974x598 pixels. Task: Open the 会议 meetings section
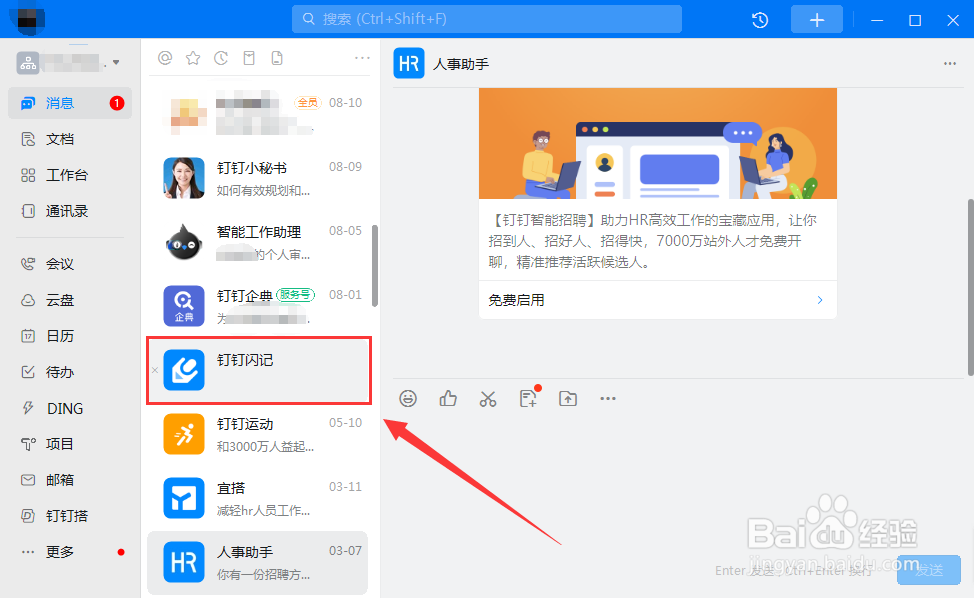point(70,264)
